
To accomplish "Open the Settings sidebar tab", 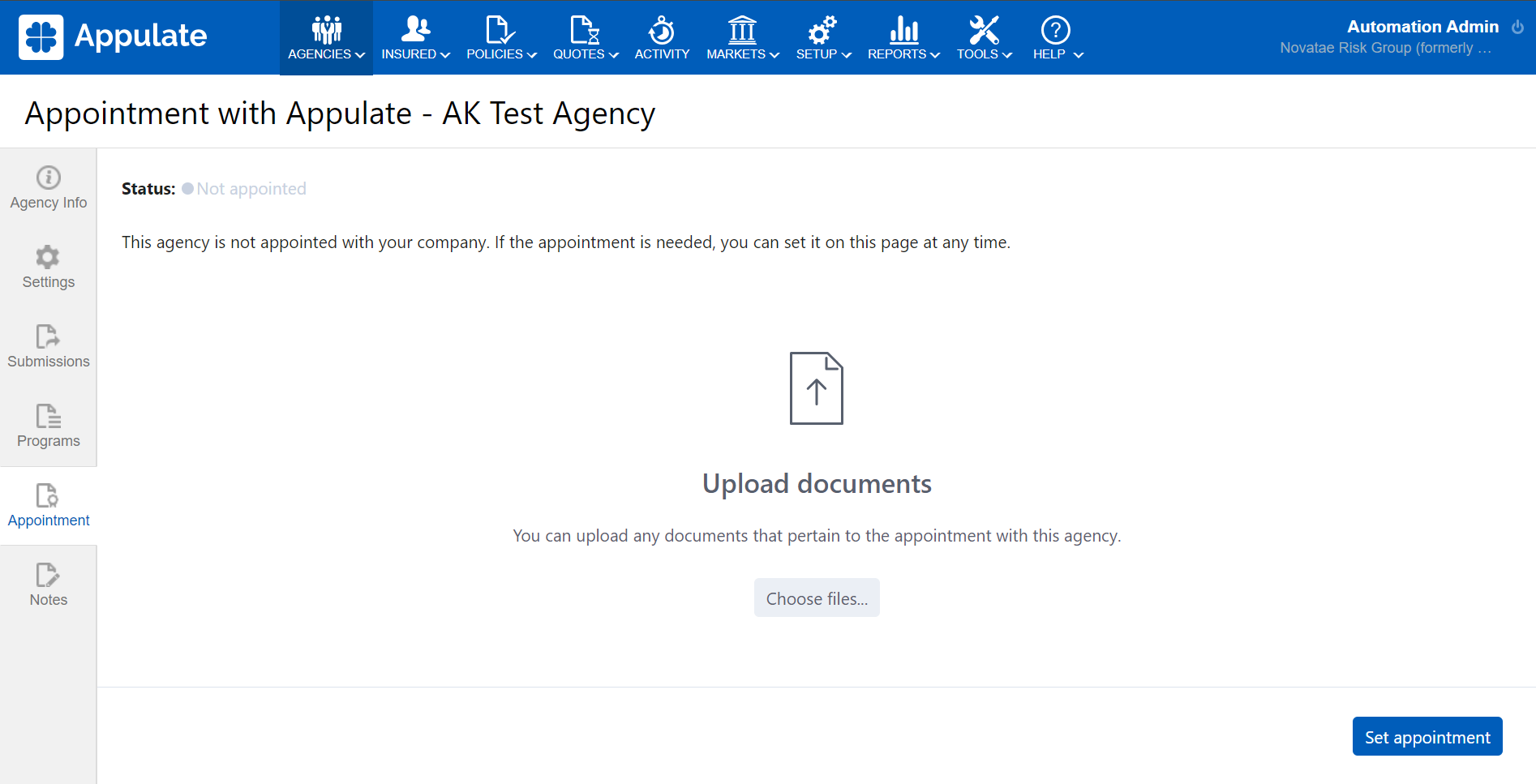I will [x=49, y=268].
